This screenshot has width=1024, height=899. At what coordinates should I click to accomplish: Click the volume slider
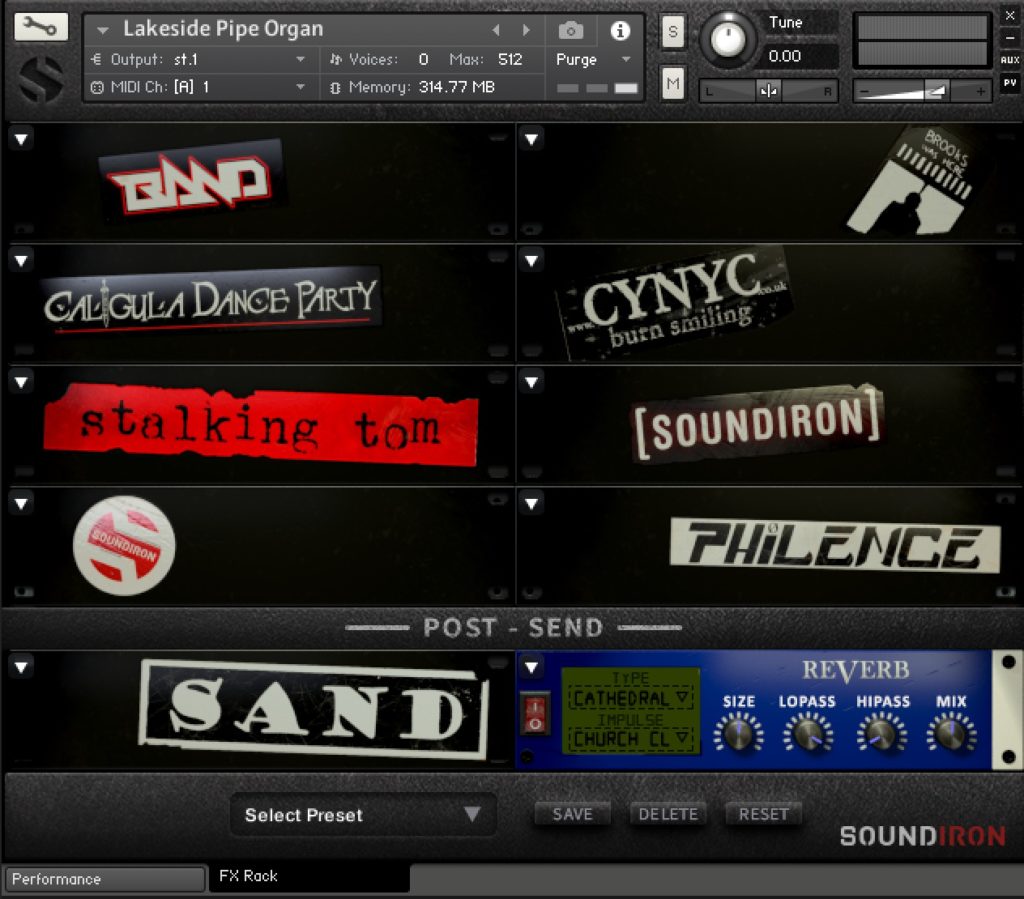923,91
